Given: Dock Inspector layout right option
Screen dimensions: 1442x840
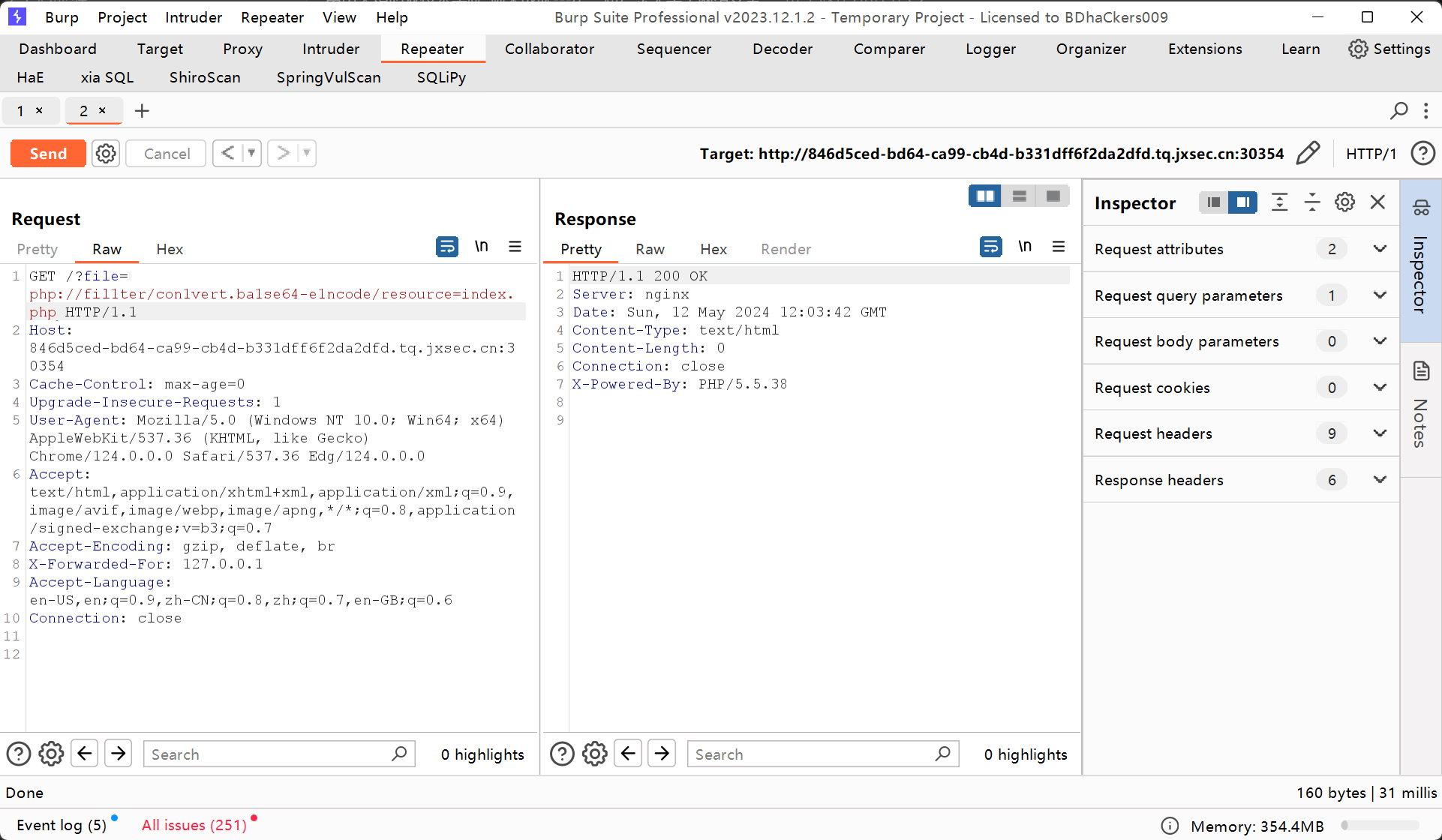Looking at the screenshot, I should [1242, 202].
